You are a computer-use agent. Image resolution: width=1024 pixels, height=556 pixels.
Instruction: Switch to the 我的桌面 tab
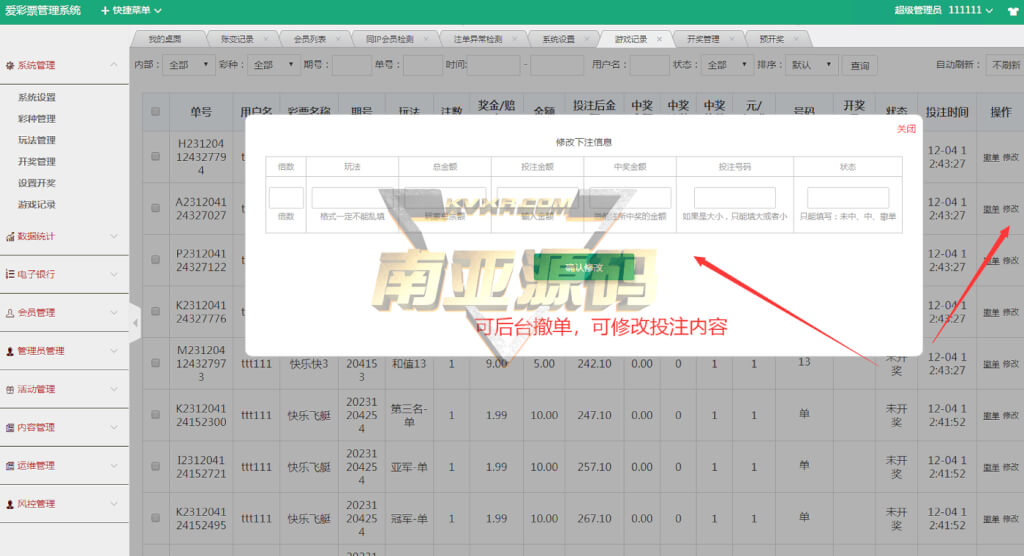165,39
